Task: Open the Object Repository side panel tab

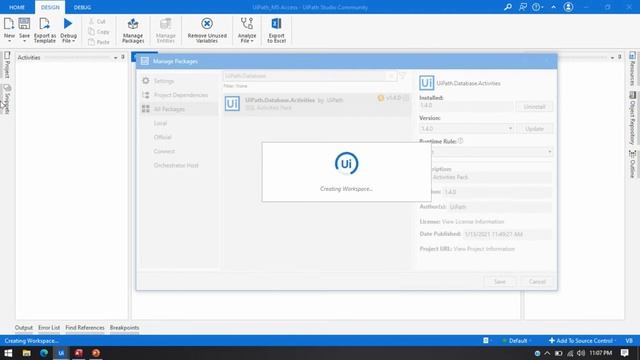Action: pyautogui.click(x=632, y=118)
